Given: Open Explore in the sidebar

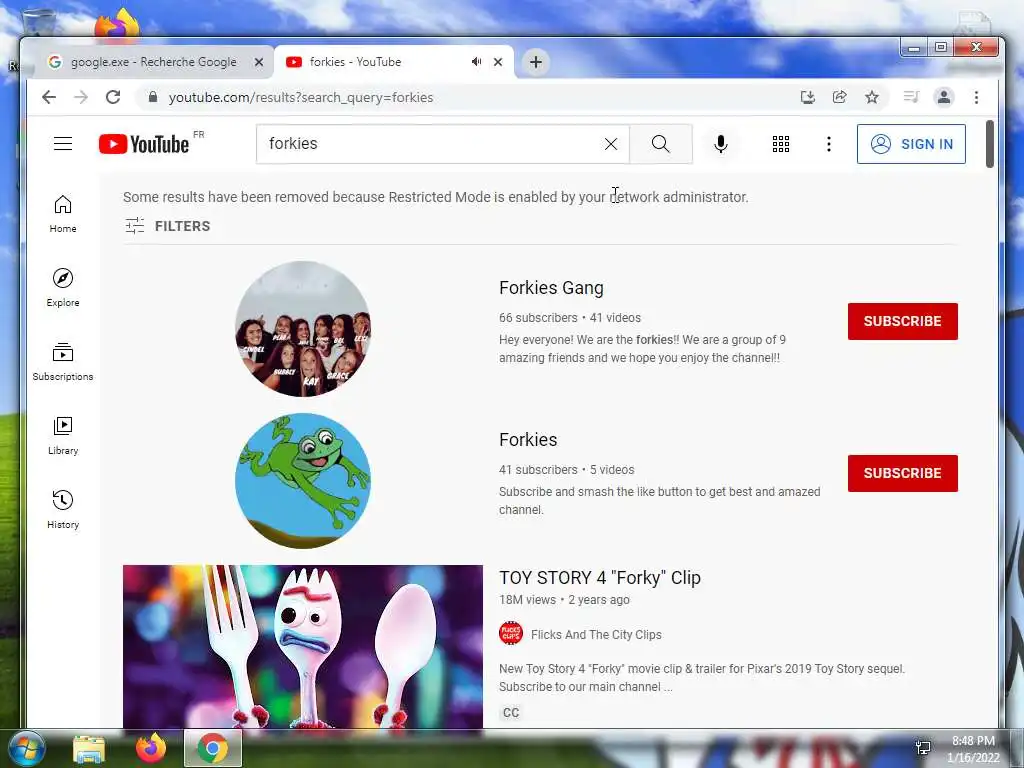Looking at the screenshot, I should coord(63,288).
